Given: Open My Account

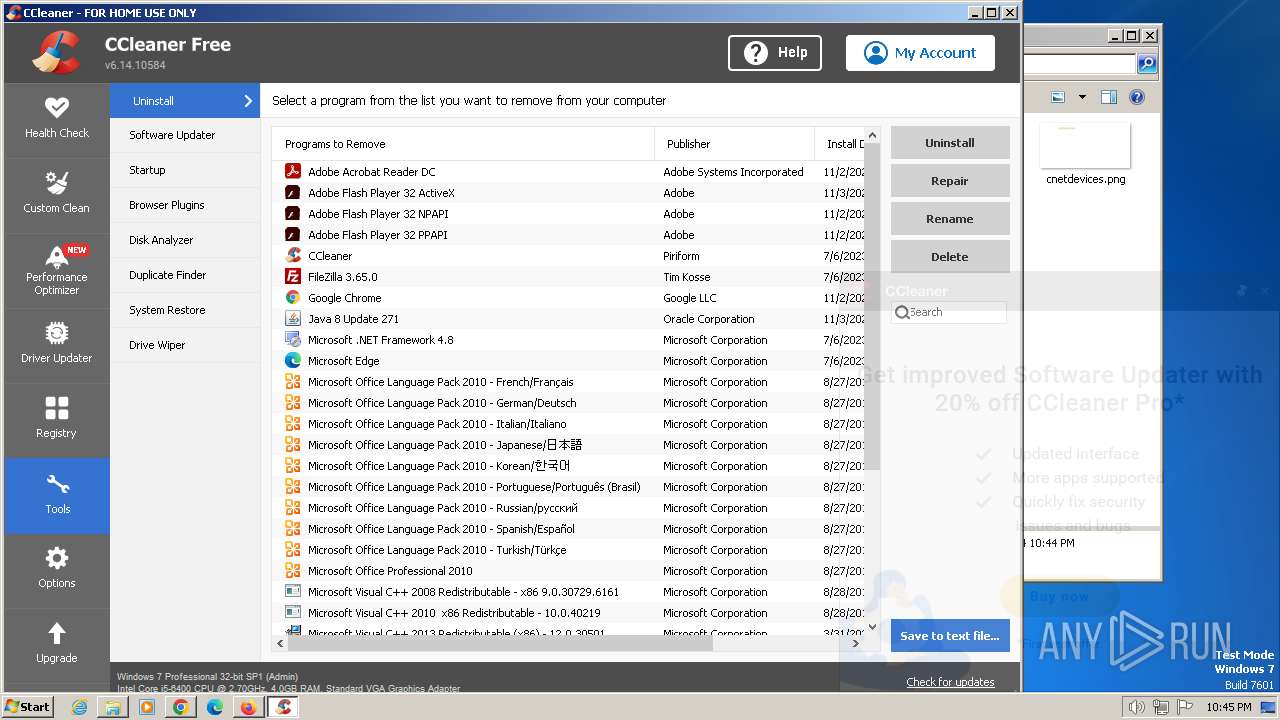Looking at the screenshot, I should [920, 53].
